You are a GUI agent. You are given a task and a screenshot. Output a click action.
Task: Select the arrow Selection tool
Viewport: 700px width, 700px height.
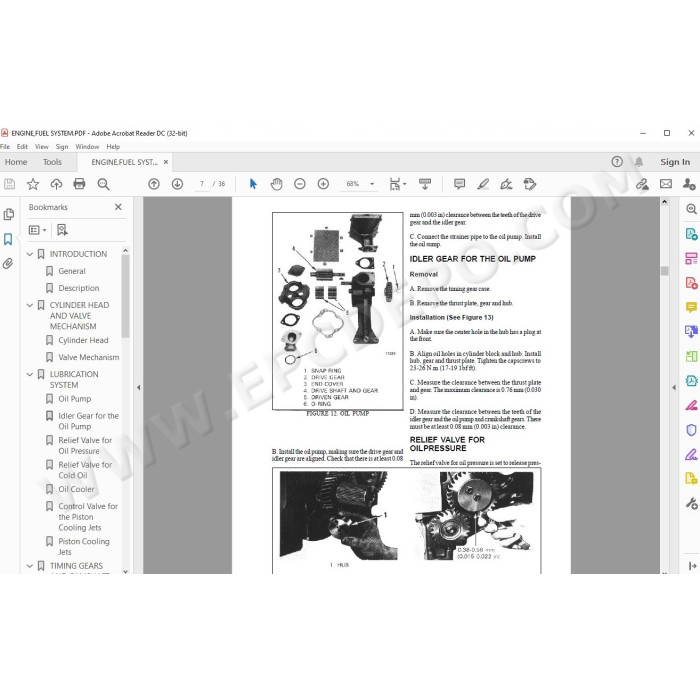point(253,184)
